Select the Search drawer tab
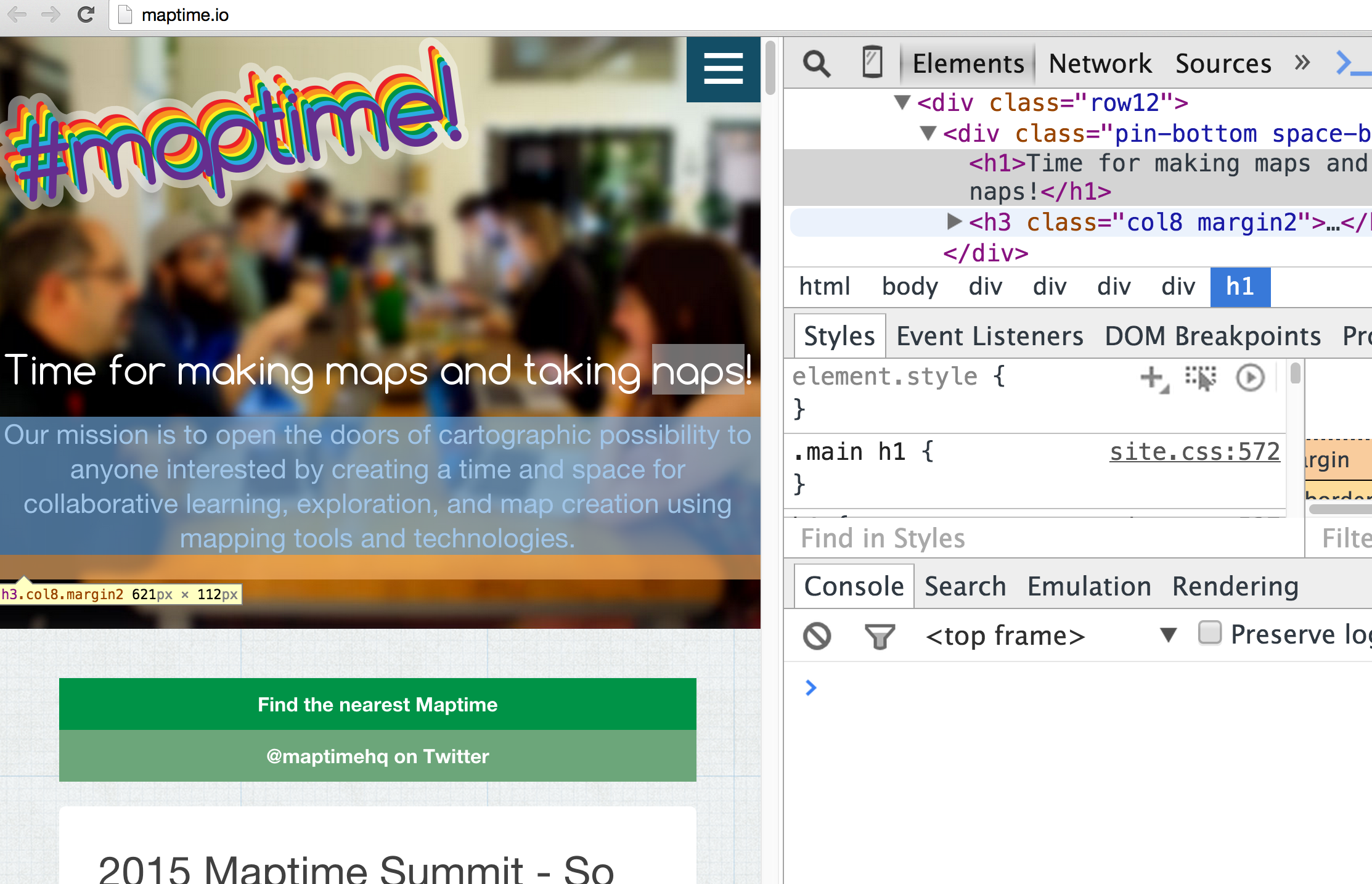The image size is (1372, 884). tap(965, 586)
